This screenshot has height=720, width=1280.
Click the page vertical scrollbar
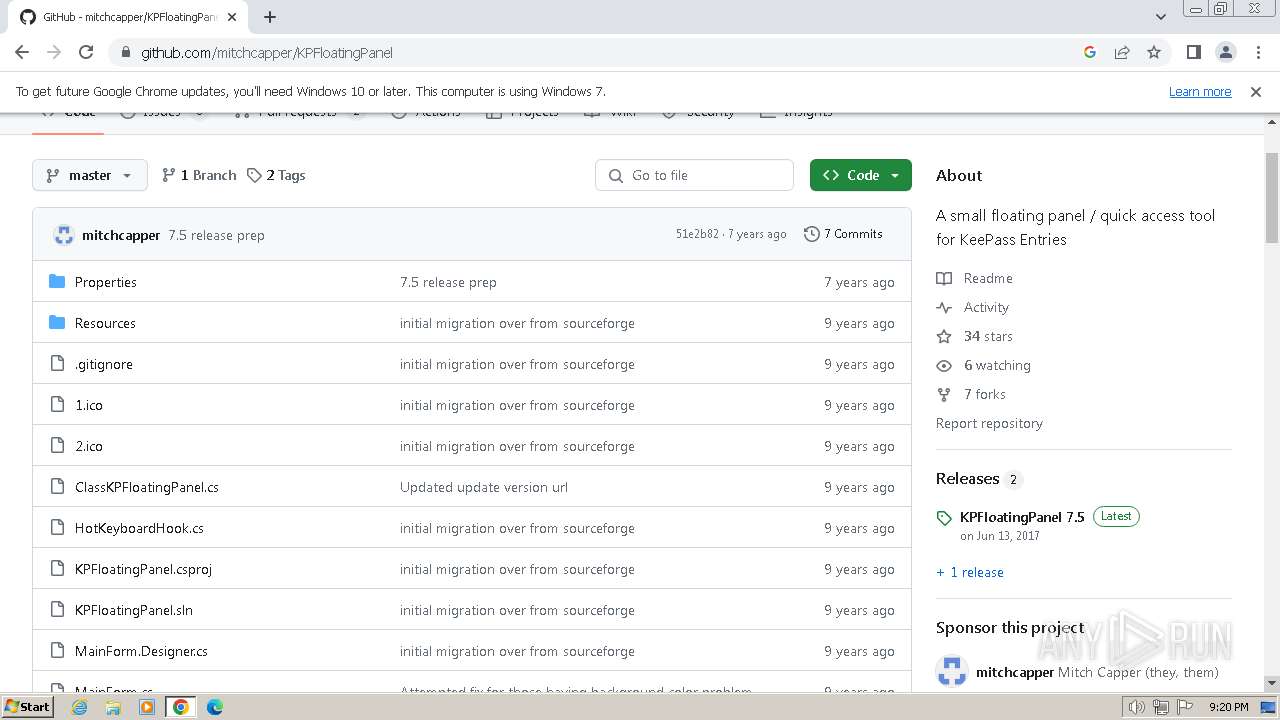[x=1272, y=198]
